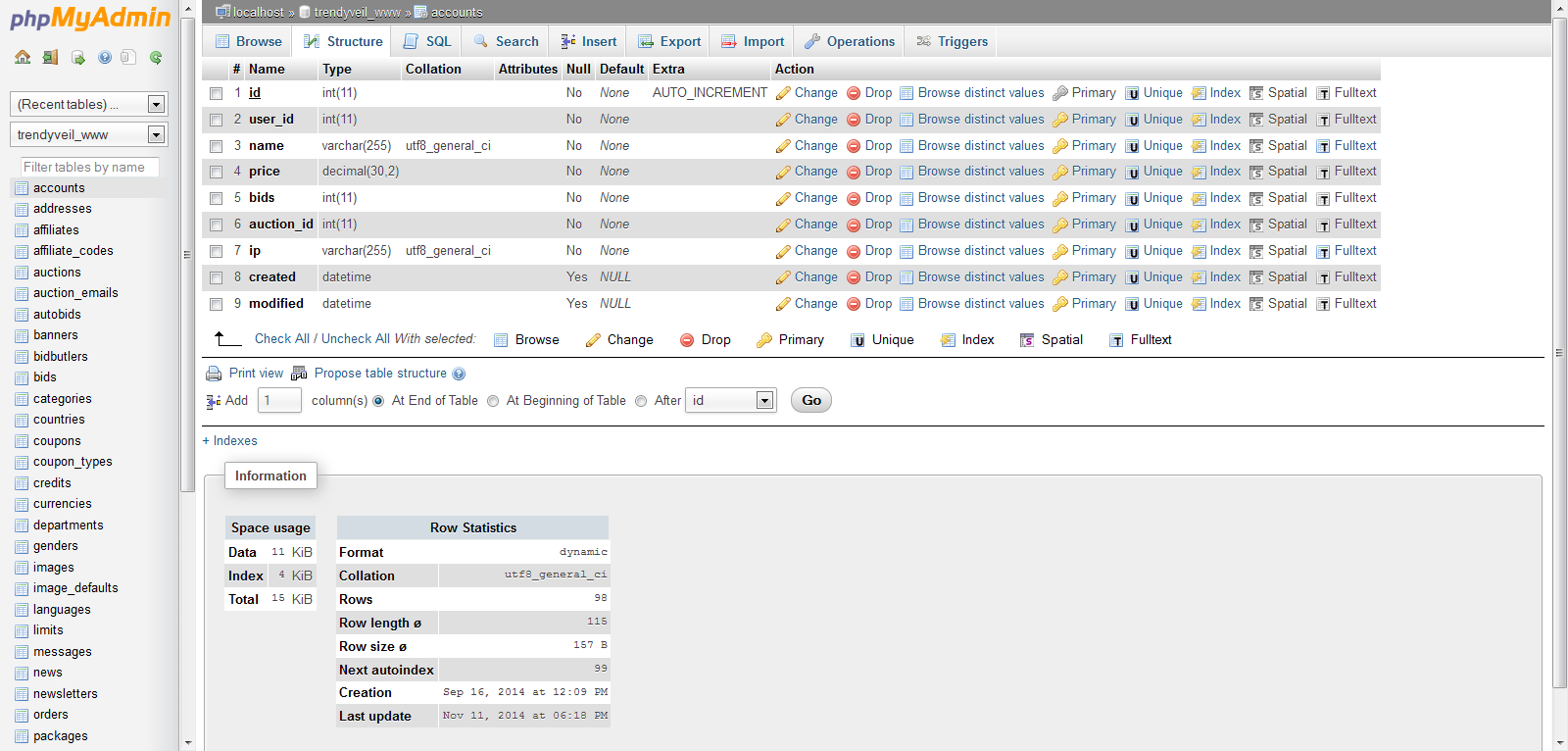This screenshot has height=751, width=1568.
Task: Click the Filter tables by name field
Action: coord(90,168)
